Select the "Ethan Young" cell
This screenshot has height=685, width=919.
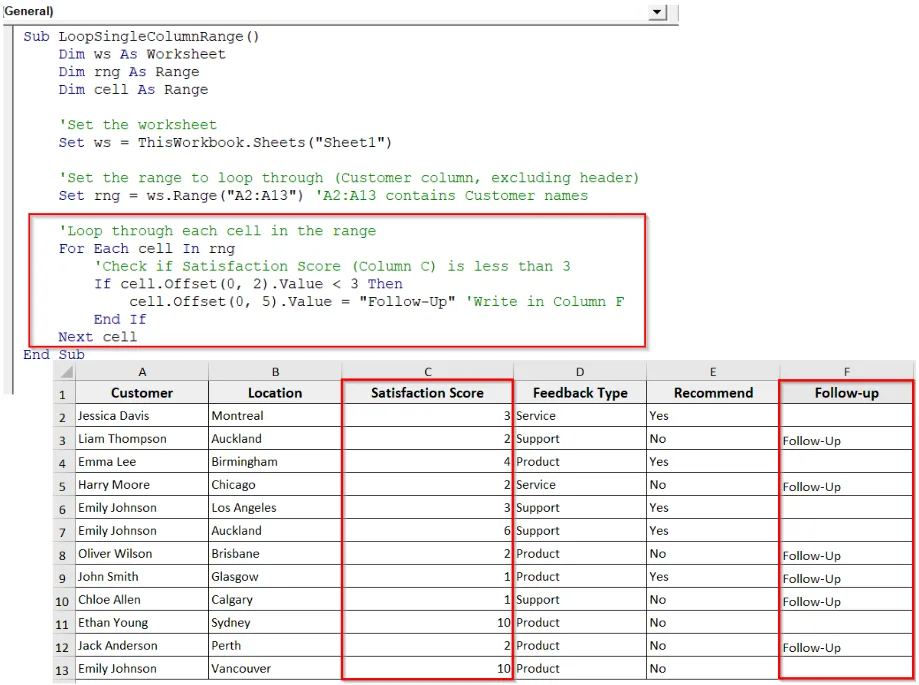(142, 622)
